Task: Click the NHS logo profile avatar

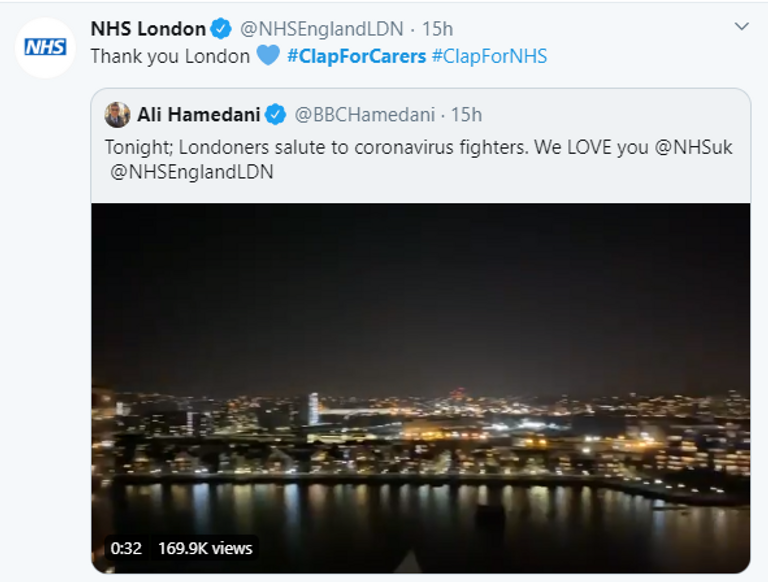Action: 45,47
